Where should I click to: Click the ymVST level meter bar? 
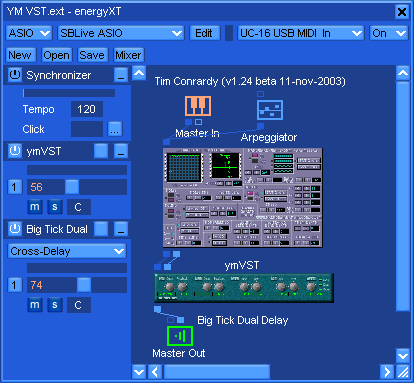coord(77,170)
